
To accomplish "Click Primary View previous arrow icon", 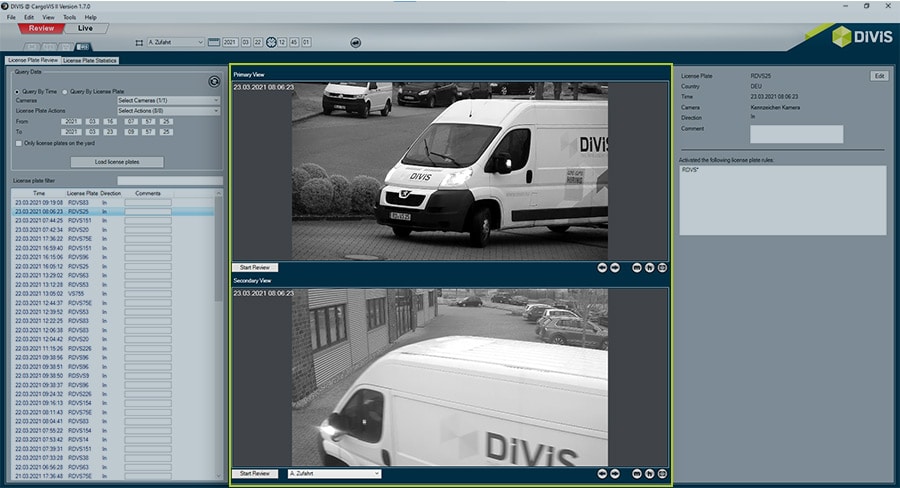I will pyautogui.click(x=602, y=268).
